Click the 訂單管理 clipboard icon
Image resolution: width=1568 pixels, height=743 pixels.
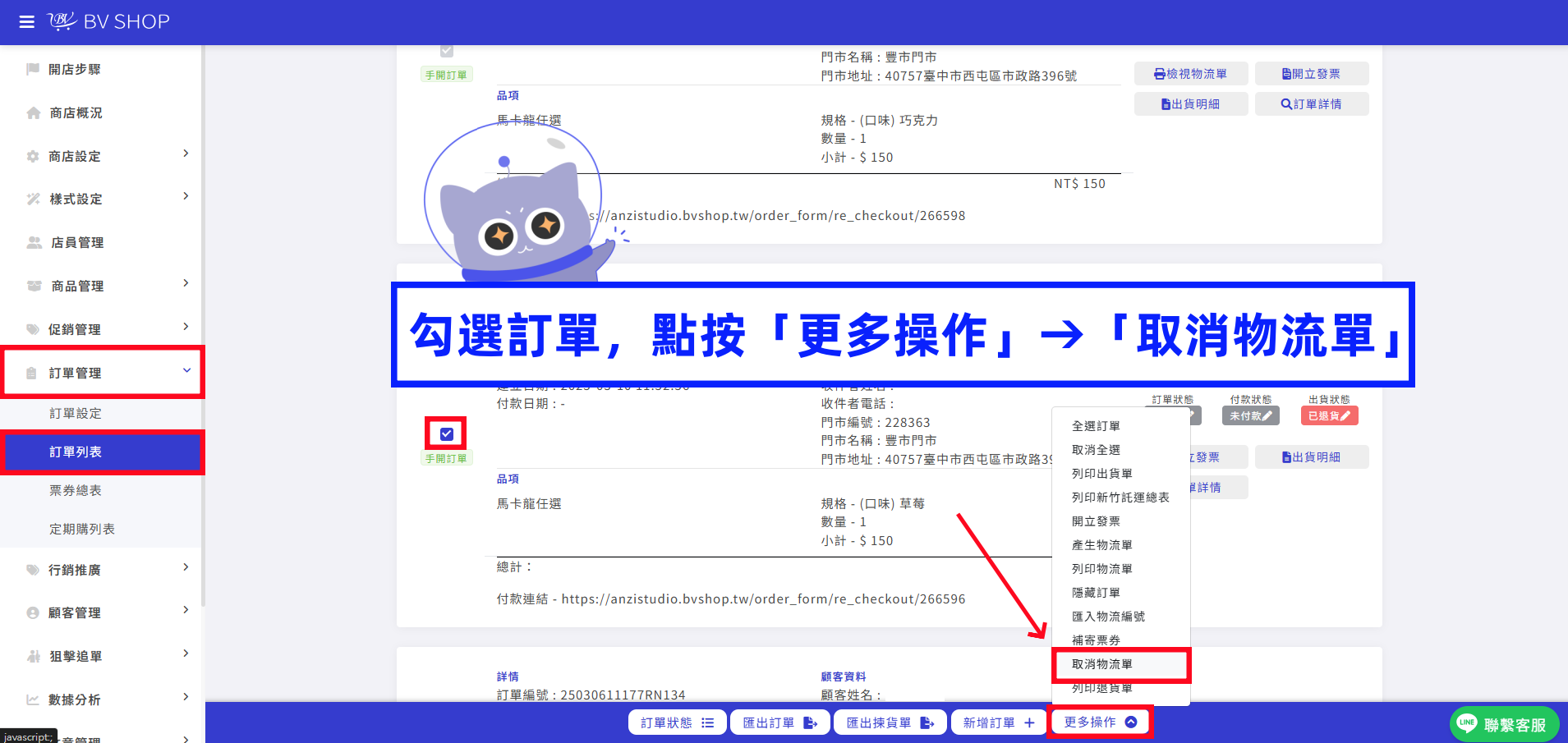click(31, 373)
